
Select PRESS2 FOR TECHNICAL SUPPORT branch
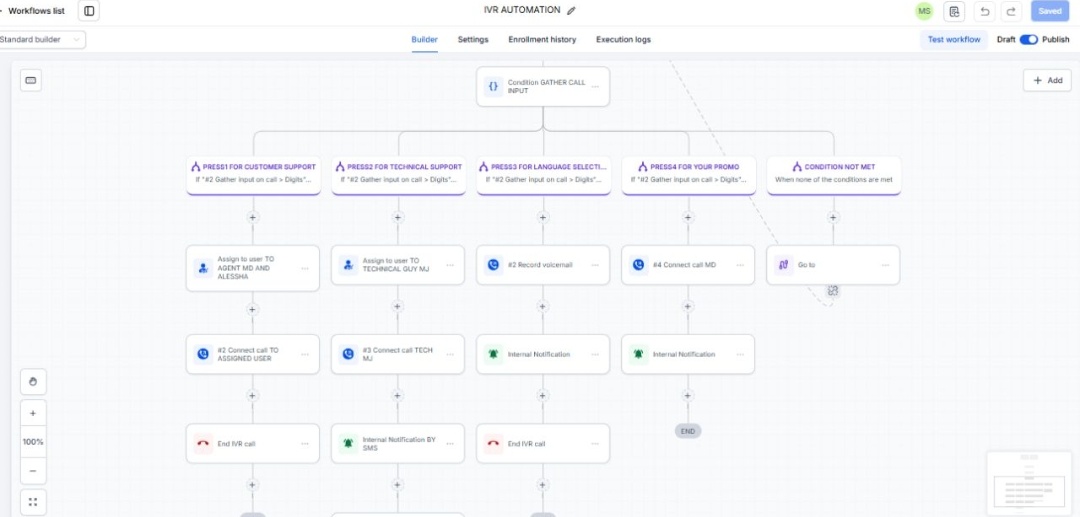398,175
